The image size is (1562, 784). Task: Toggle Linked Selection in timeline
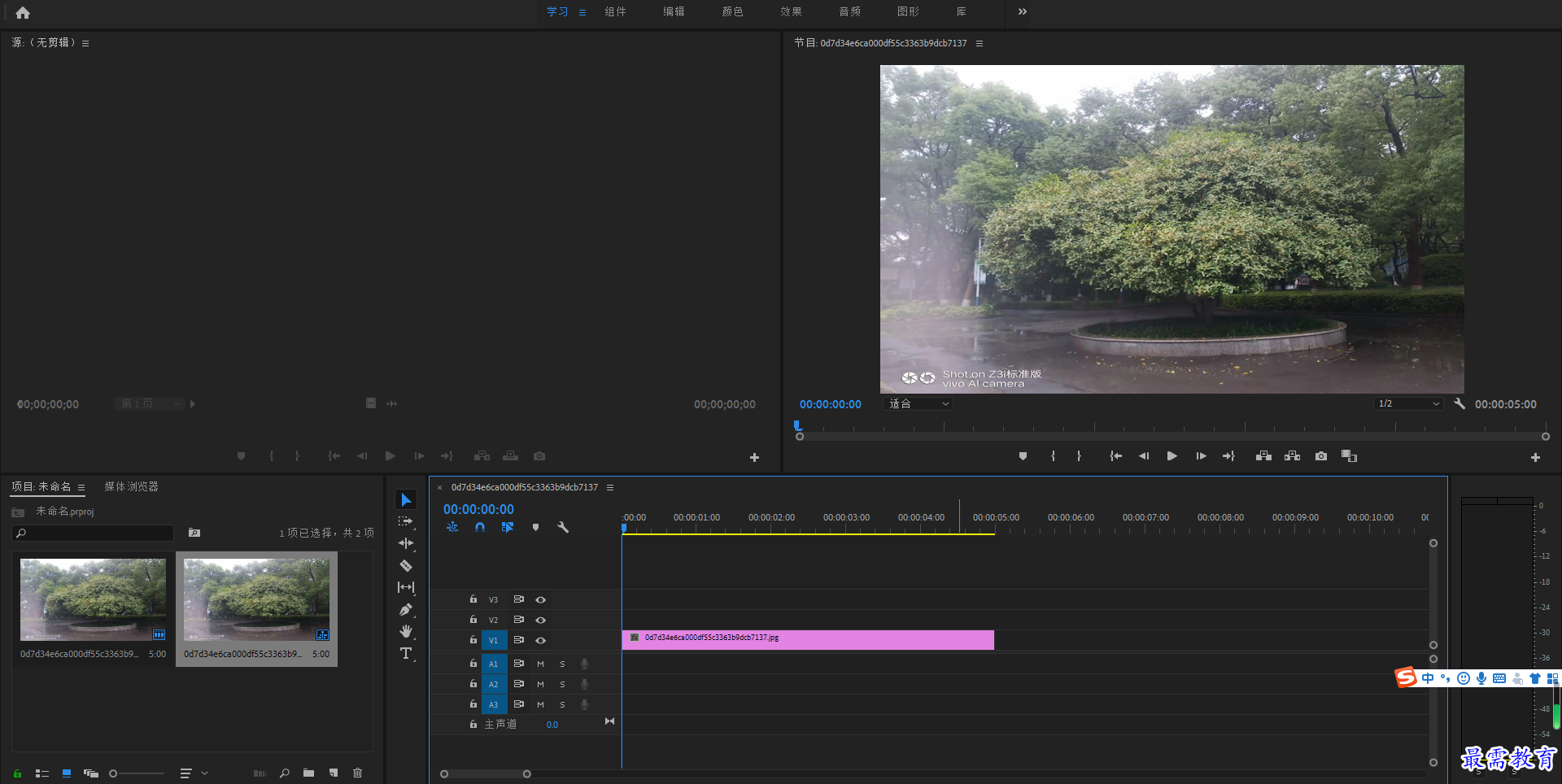point(508,527)
